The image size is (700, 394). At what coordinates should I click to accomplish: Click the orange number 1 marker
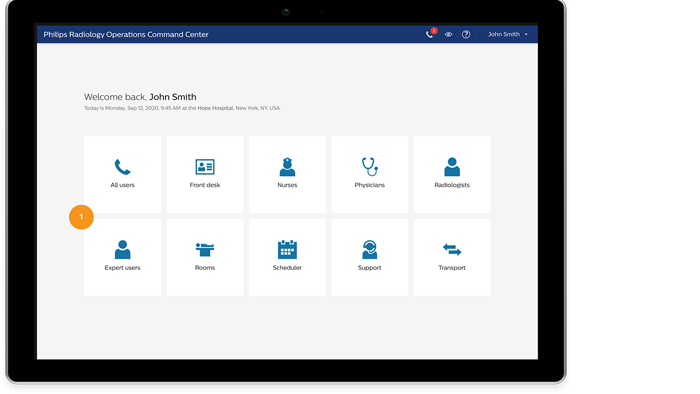81,217
